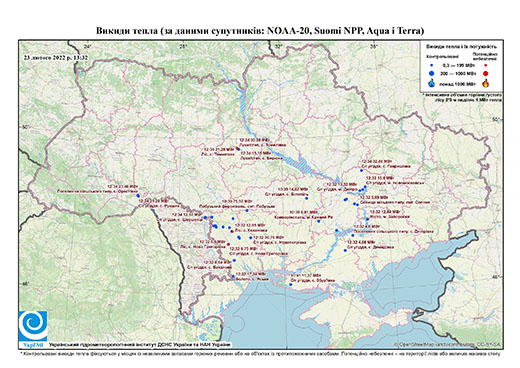
Task: Click blue marker below 12:34 32,85 МВт label
Action: [x=361, y=170]
